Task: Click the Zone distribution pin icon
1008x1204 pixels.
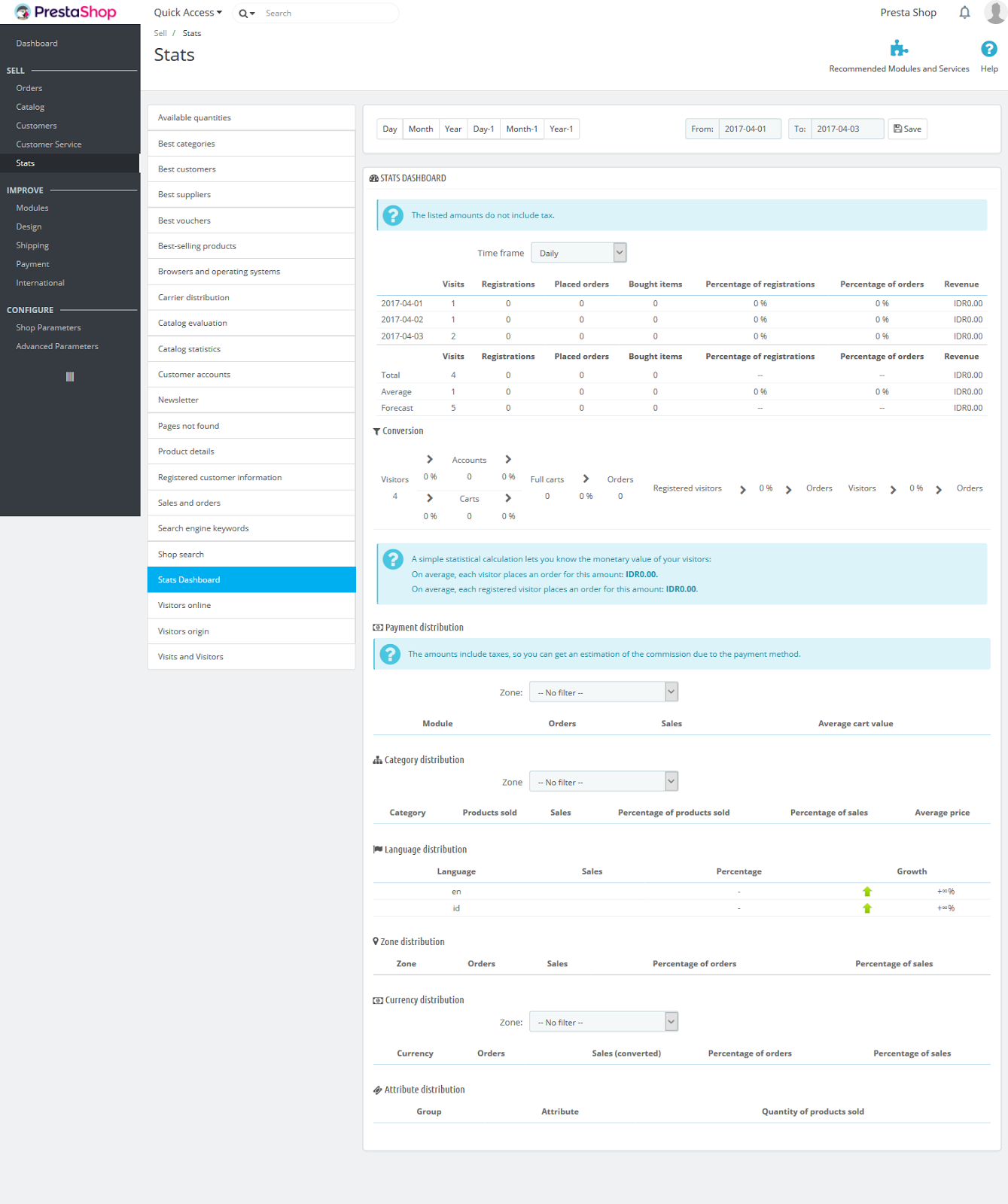Action: [376, 941]
